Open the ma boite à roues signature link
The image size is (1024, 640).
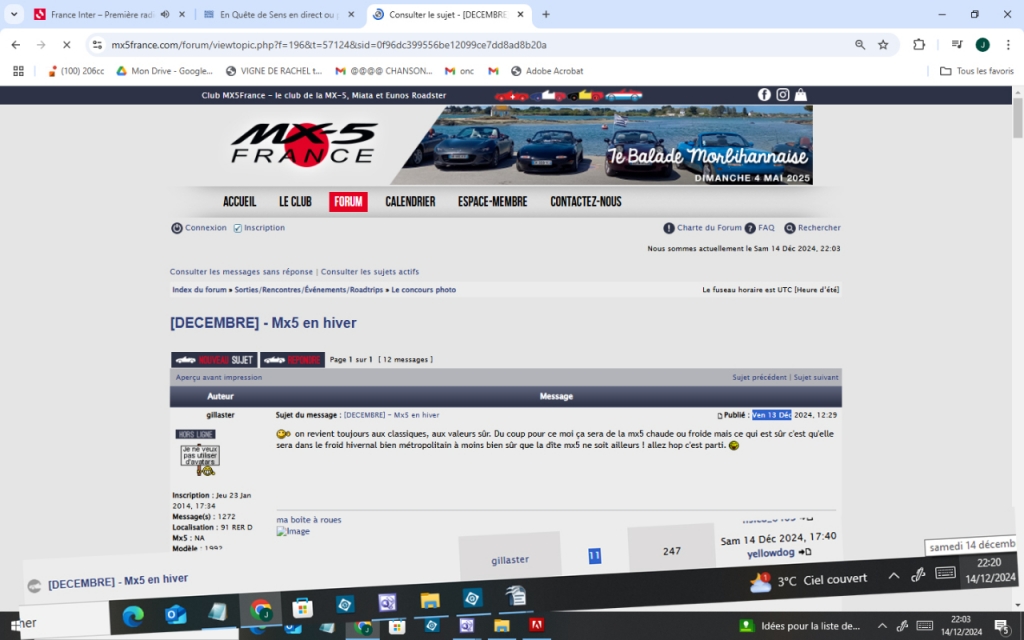point(309,520)
